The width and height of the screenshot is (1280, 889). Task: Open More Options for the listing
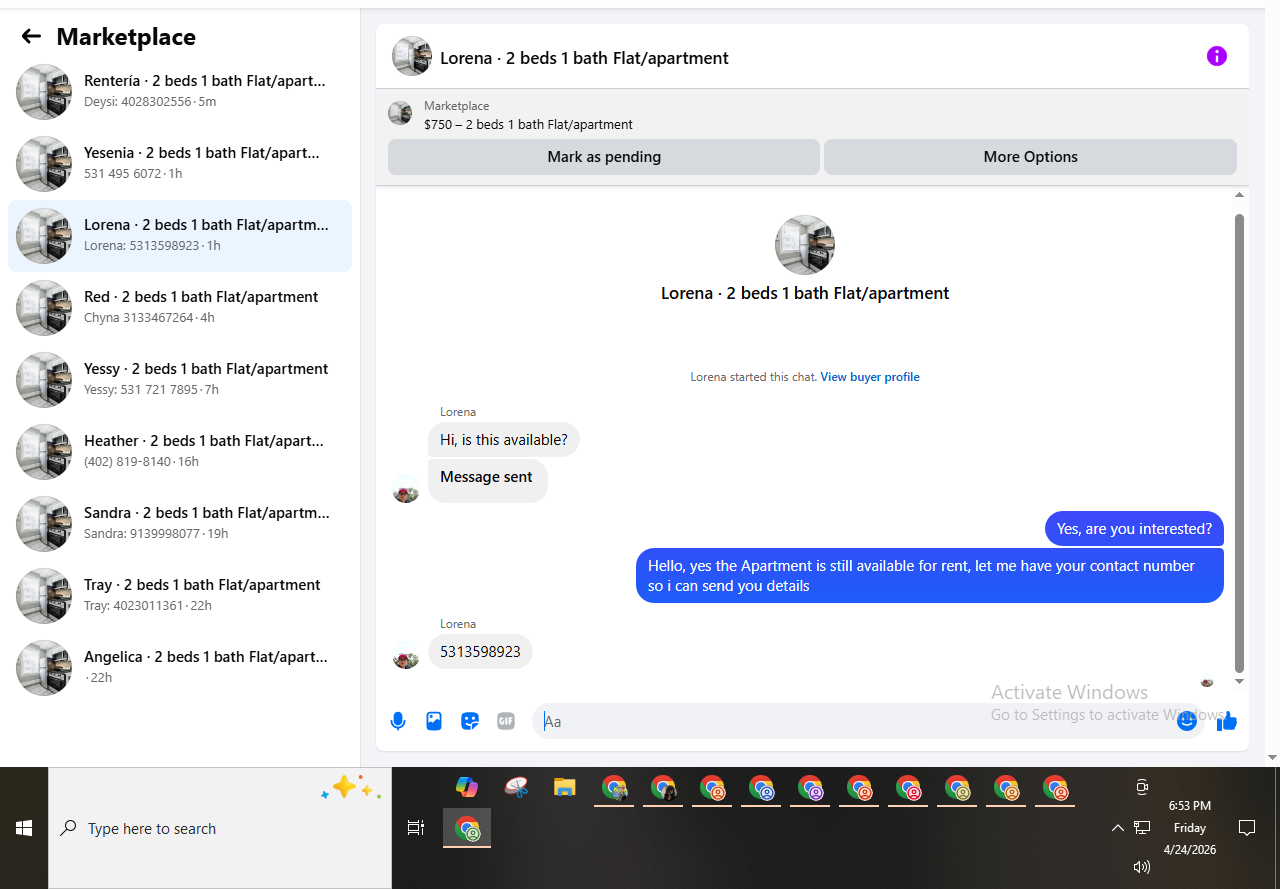pos(1030,157)
